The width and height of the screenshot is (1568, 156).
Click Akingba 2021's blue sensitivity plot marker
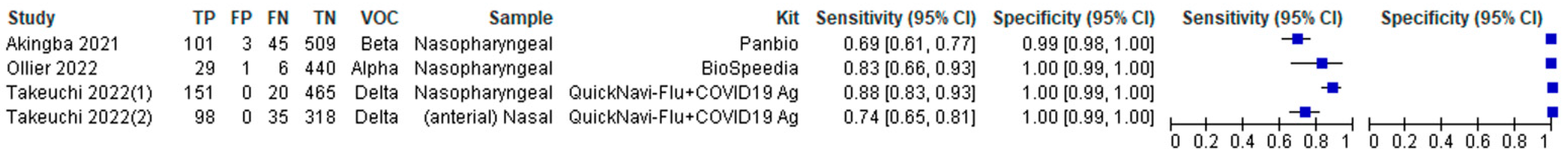1297,39
